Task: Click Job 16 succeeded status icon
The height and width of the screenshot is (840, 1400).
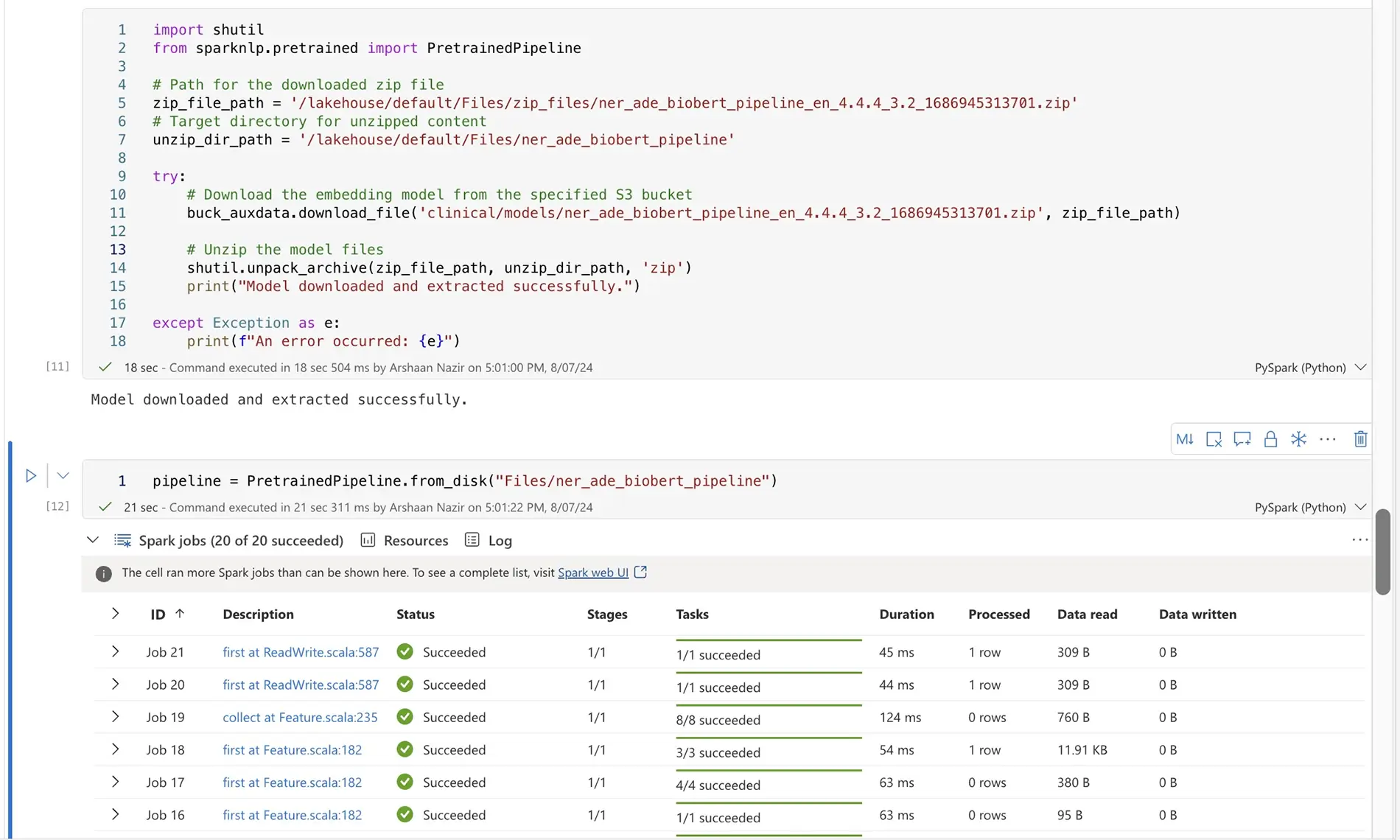Action: tap(405, 814)
